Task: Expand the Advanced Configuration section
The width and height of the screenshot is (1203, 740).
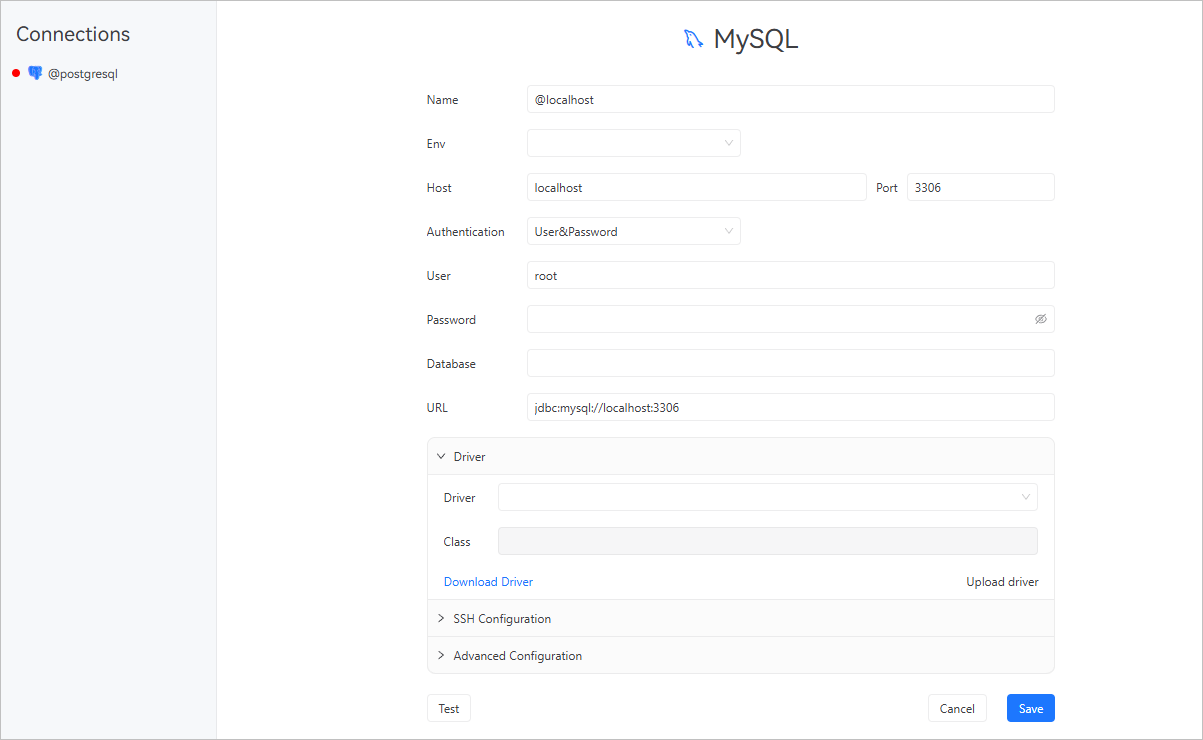Action: click(741, 655)
